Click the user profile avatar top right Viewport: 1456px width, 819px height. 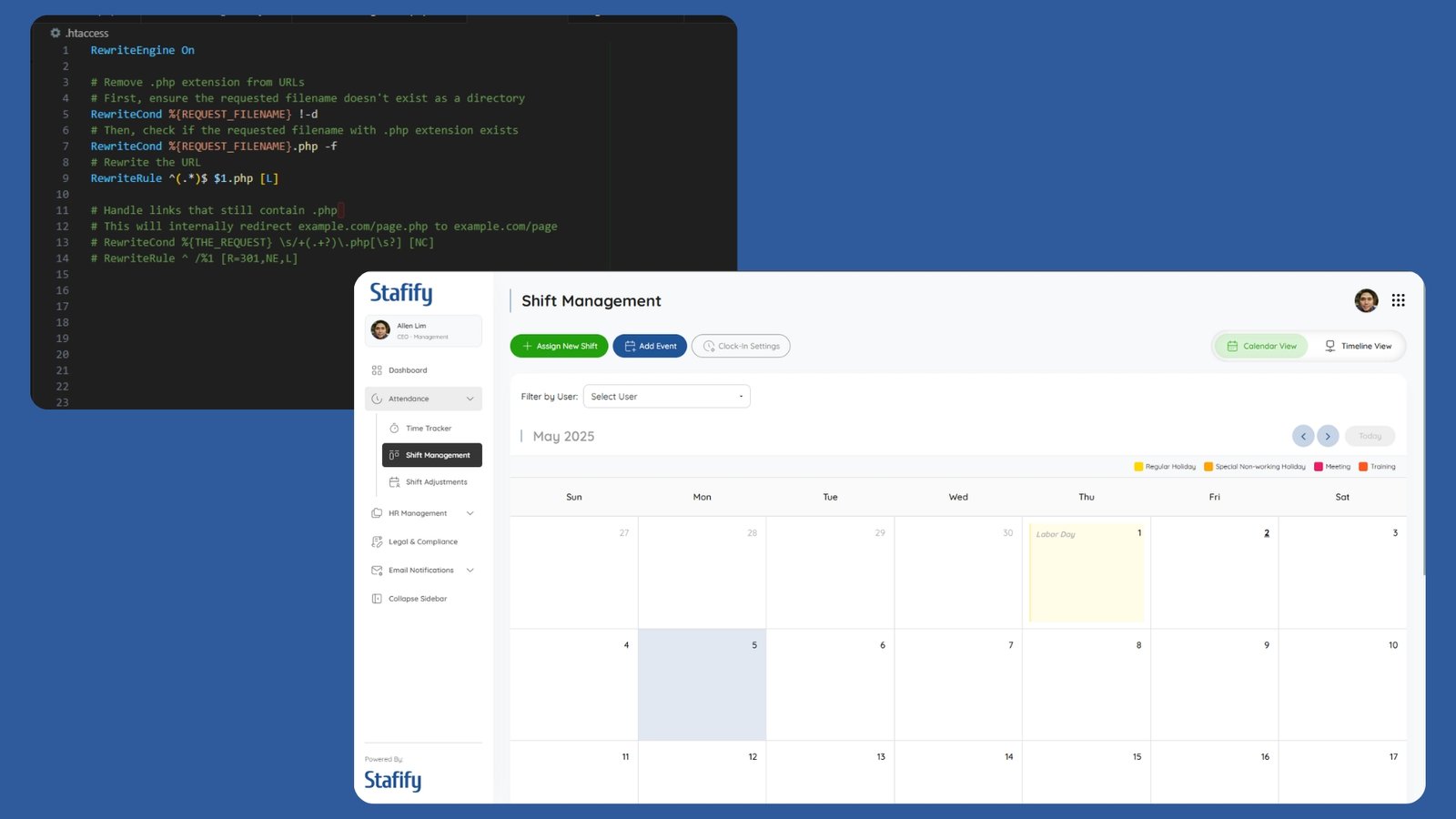point(1366,300)
